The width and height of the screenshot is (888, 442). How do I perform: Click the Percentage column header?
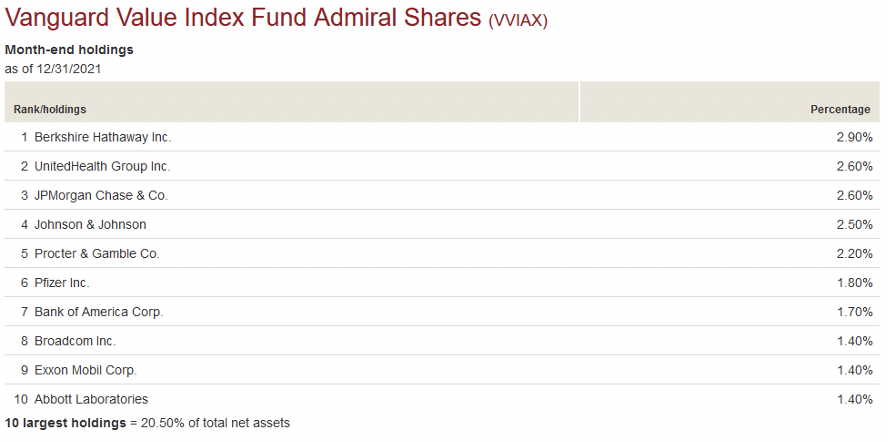(x=840, y=109)
